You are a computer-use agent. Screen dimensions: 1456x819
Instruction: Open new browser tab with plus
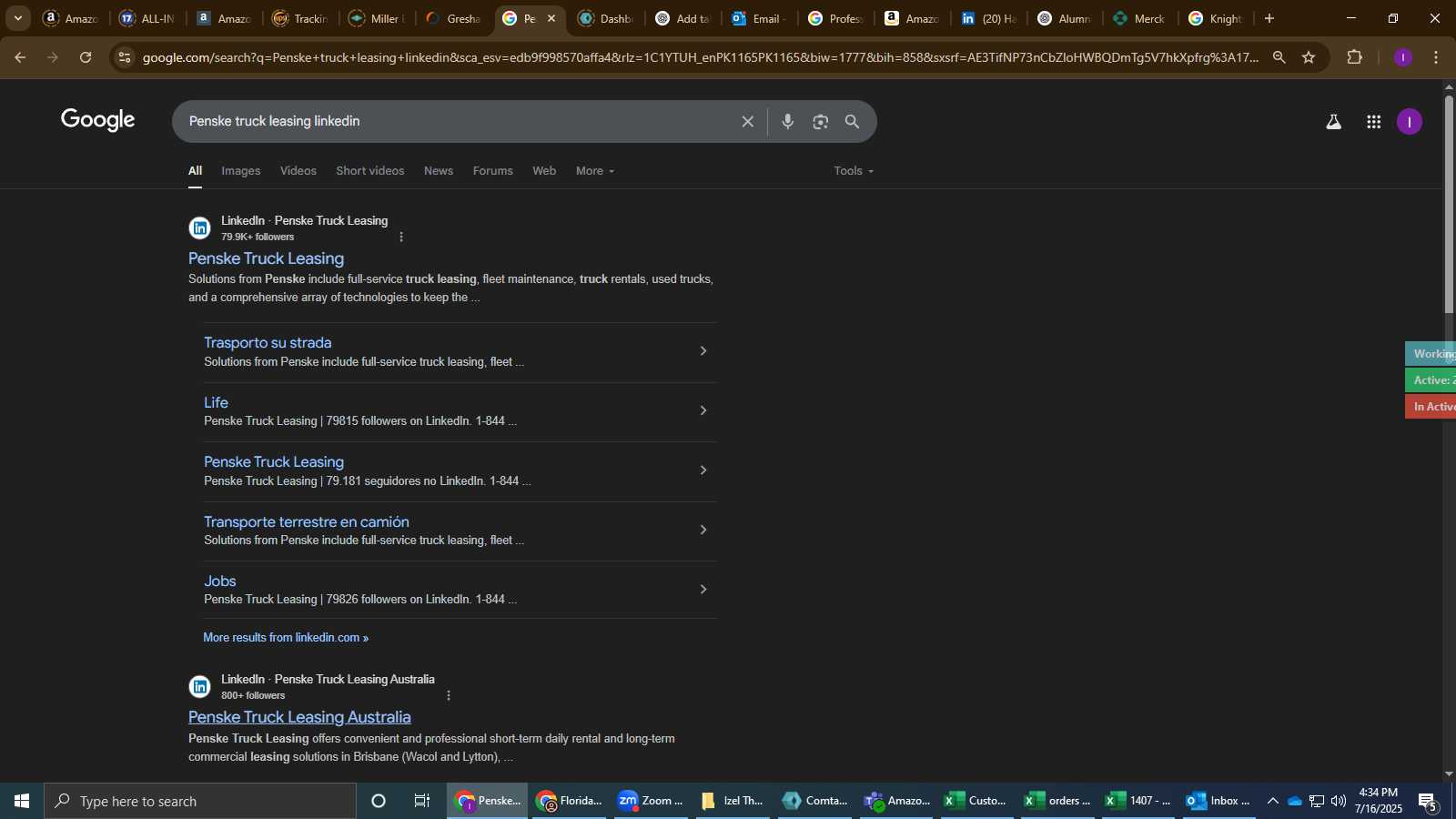click(x=1269, y=18)
